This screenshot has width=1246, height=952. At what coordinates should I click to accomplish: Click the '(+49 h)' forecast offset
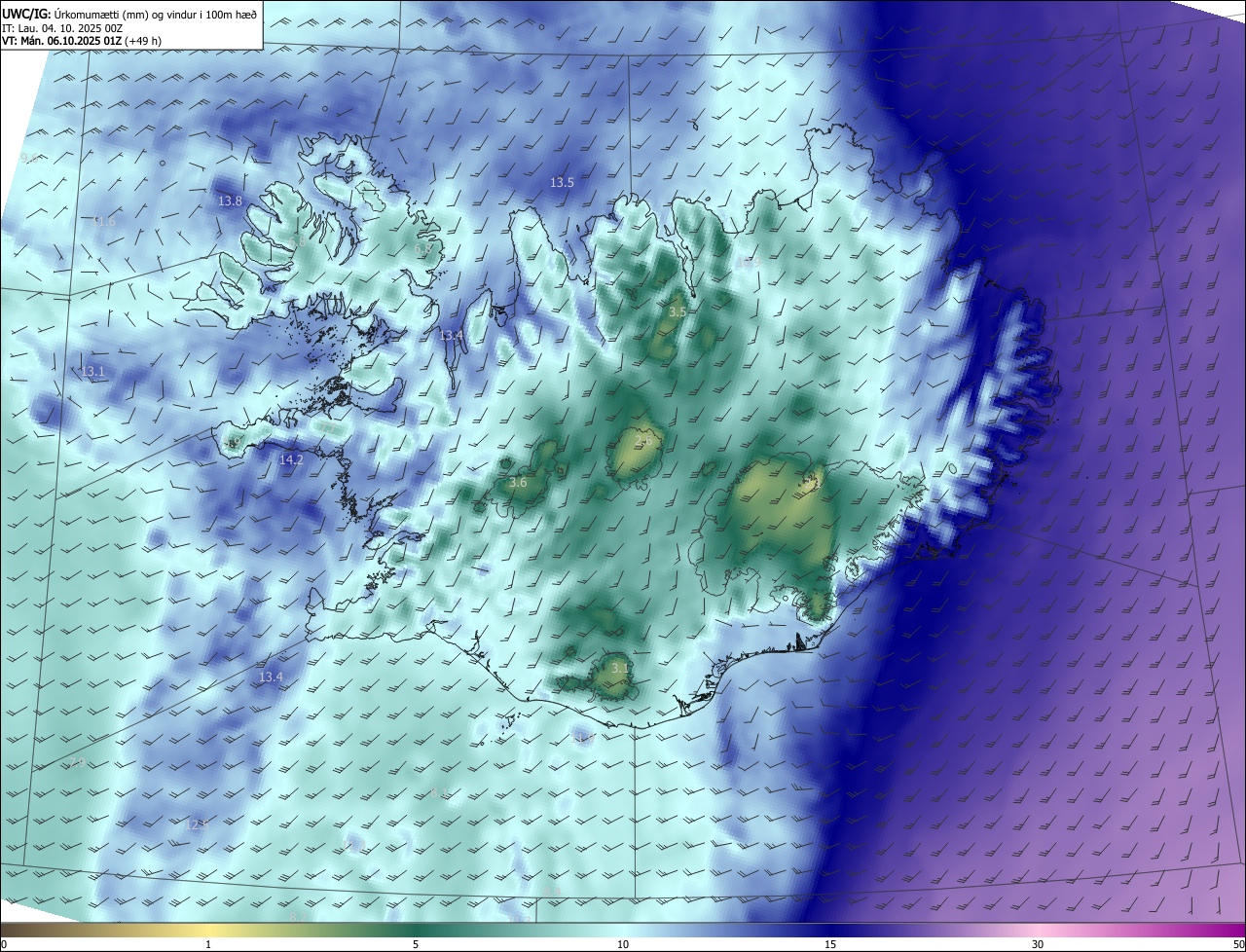tap(143, 41)
